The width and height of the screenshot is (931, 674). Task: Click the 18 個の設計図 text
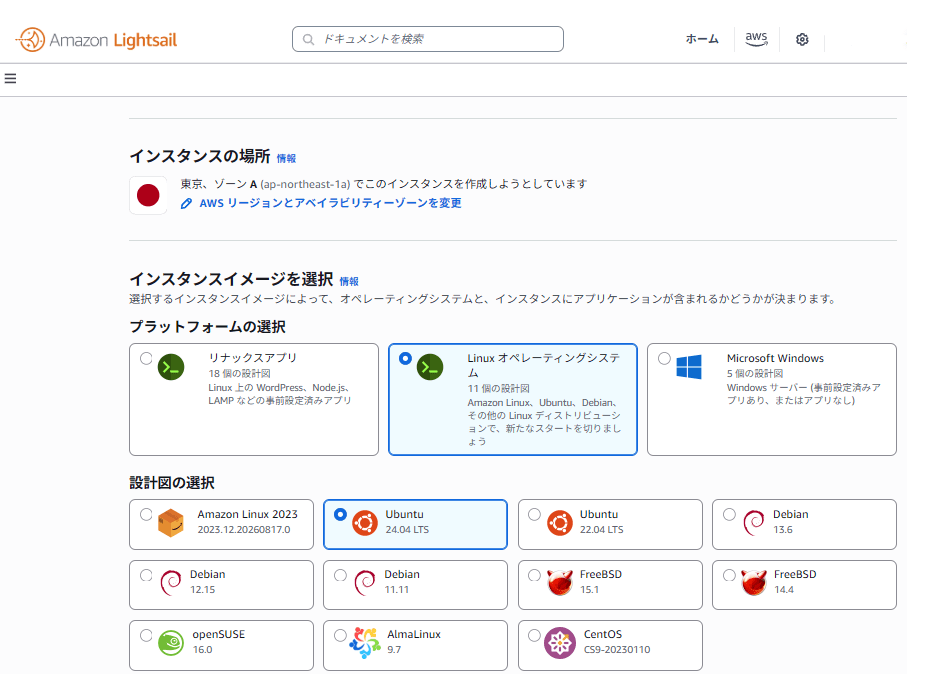(x=239, y=374)
